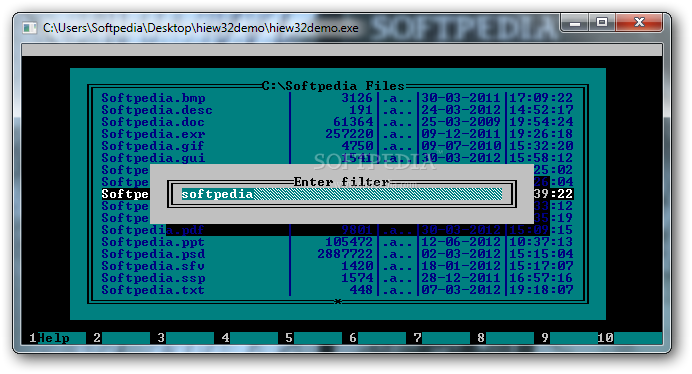The image size is (692, 374).
Task: Click the filter input field containing softpedia
Action: click(x=342, y=194)
